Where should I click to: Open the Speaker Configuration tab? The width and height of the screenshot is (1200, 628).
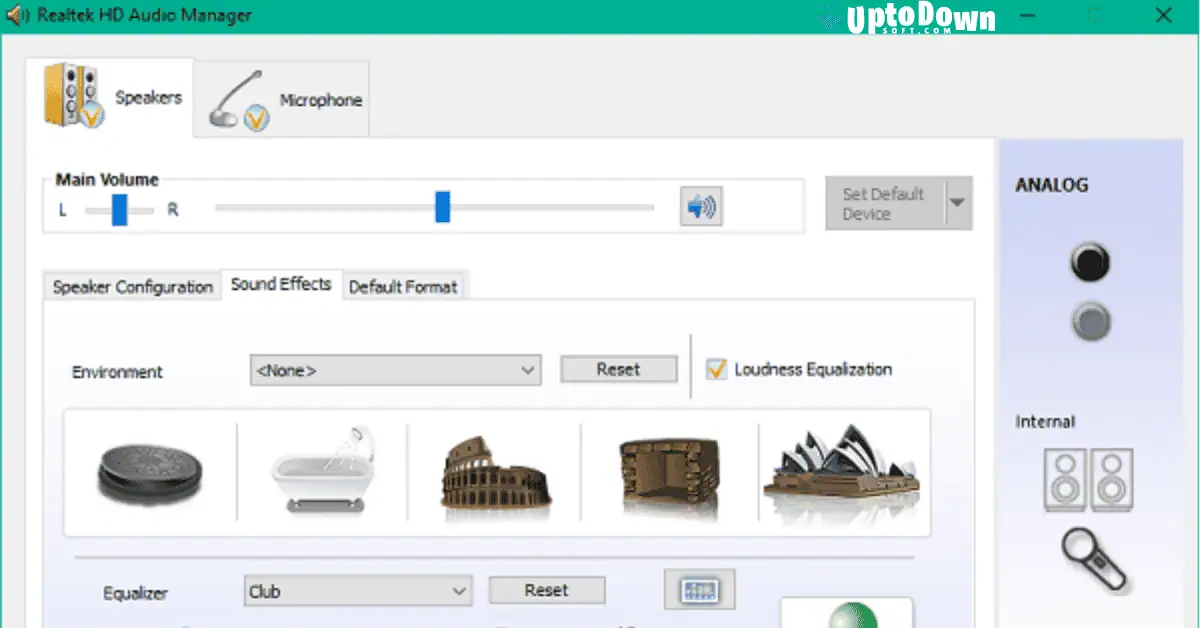pos(131,286)
